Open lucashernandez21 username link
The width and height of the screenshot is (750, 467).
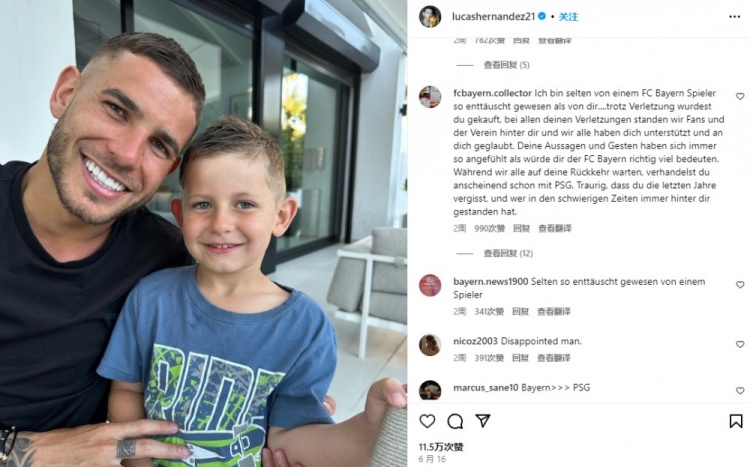493,17
